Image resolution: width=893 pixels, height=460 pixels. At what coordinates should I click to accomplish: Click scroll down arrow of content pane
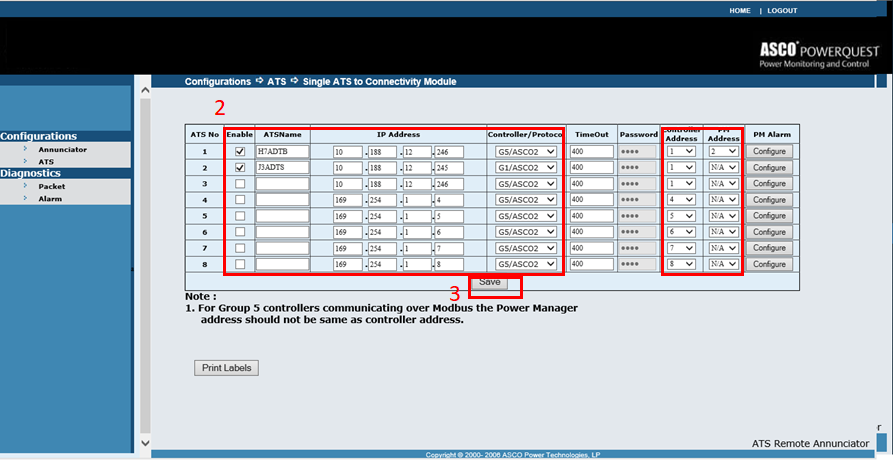pyautogui.click(x=145, y=442)
